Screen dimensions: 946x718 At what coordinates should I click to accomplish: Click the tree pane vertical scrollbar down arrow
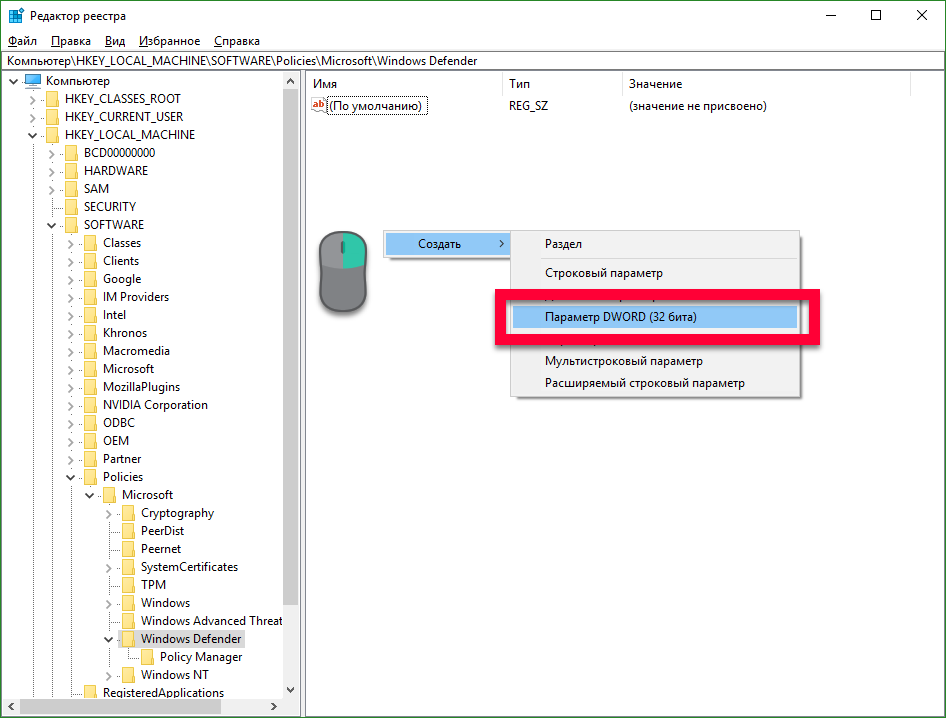coord(291,689)
